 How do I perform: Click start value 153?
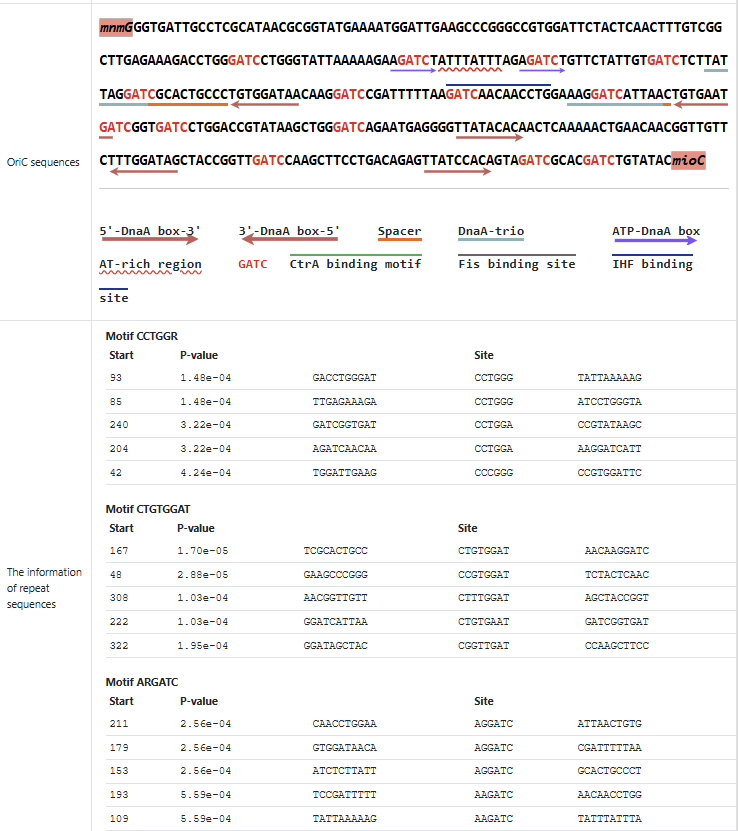(x=119, y=771)
